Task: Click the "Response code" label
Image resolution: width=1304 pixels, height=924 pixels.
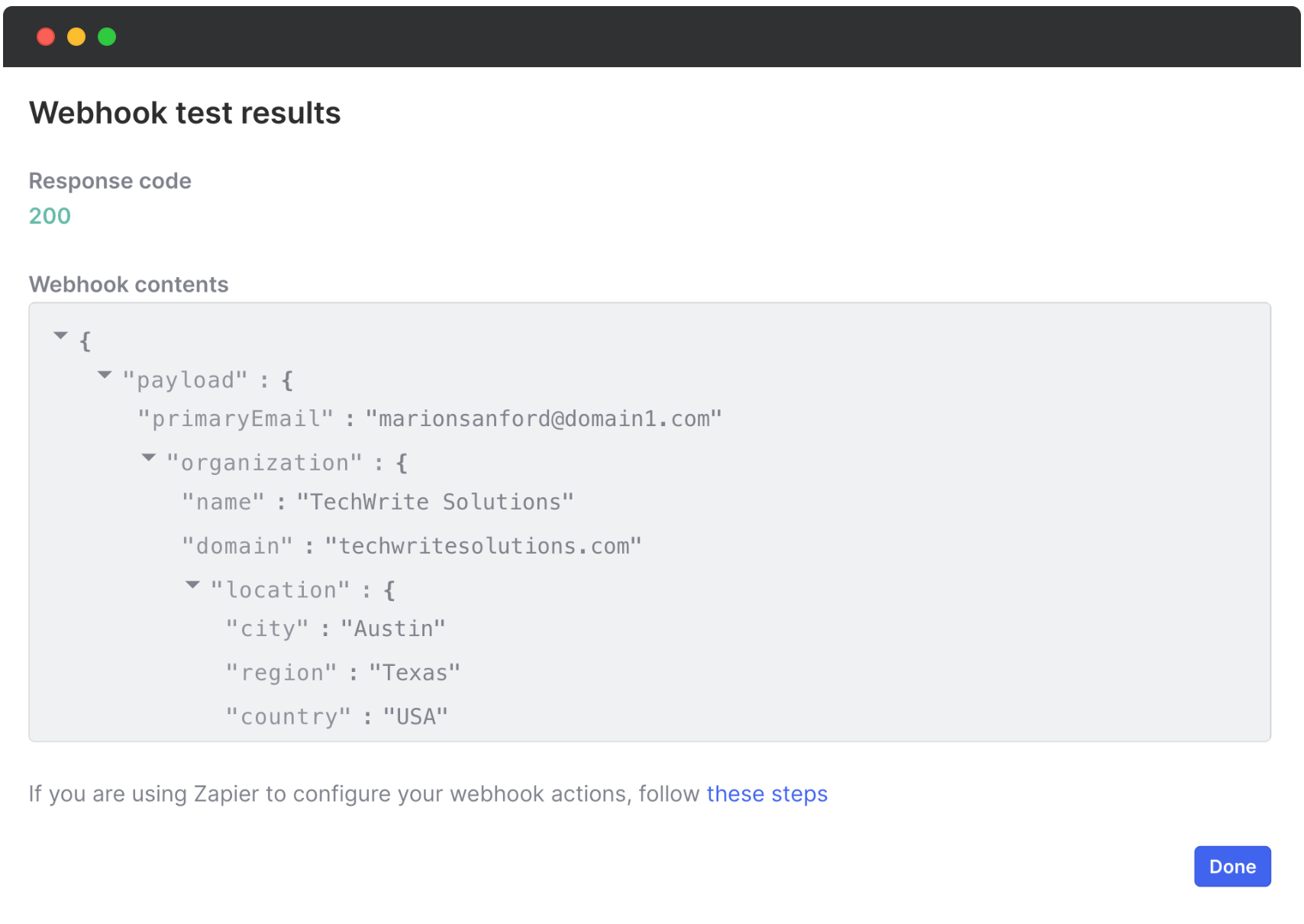Action: pyautogui.click(x=110, y=181)
